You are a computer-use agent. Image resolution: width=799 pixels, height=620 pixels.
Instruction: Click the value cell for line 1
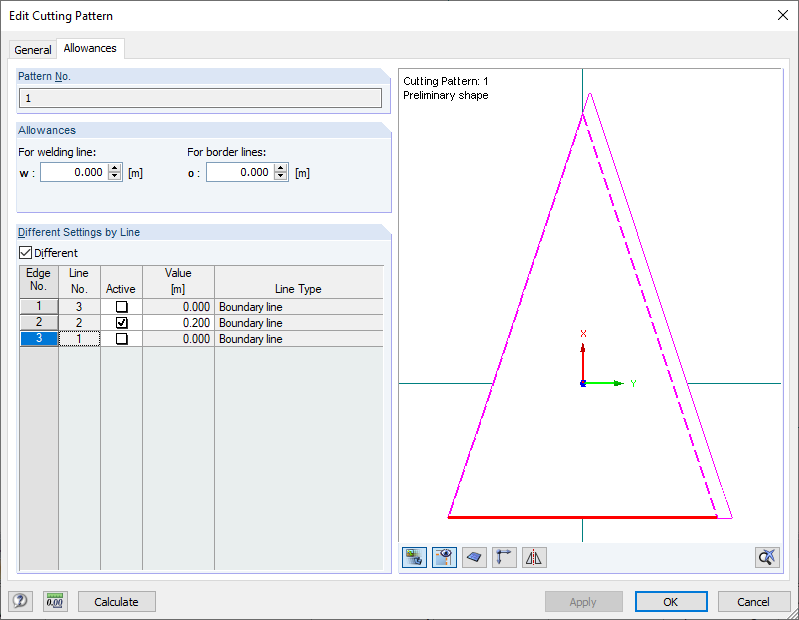coord(178,338)
